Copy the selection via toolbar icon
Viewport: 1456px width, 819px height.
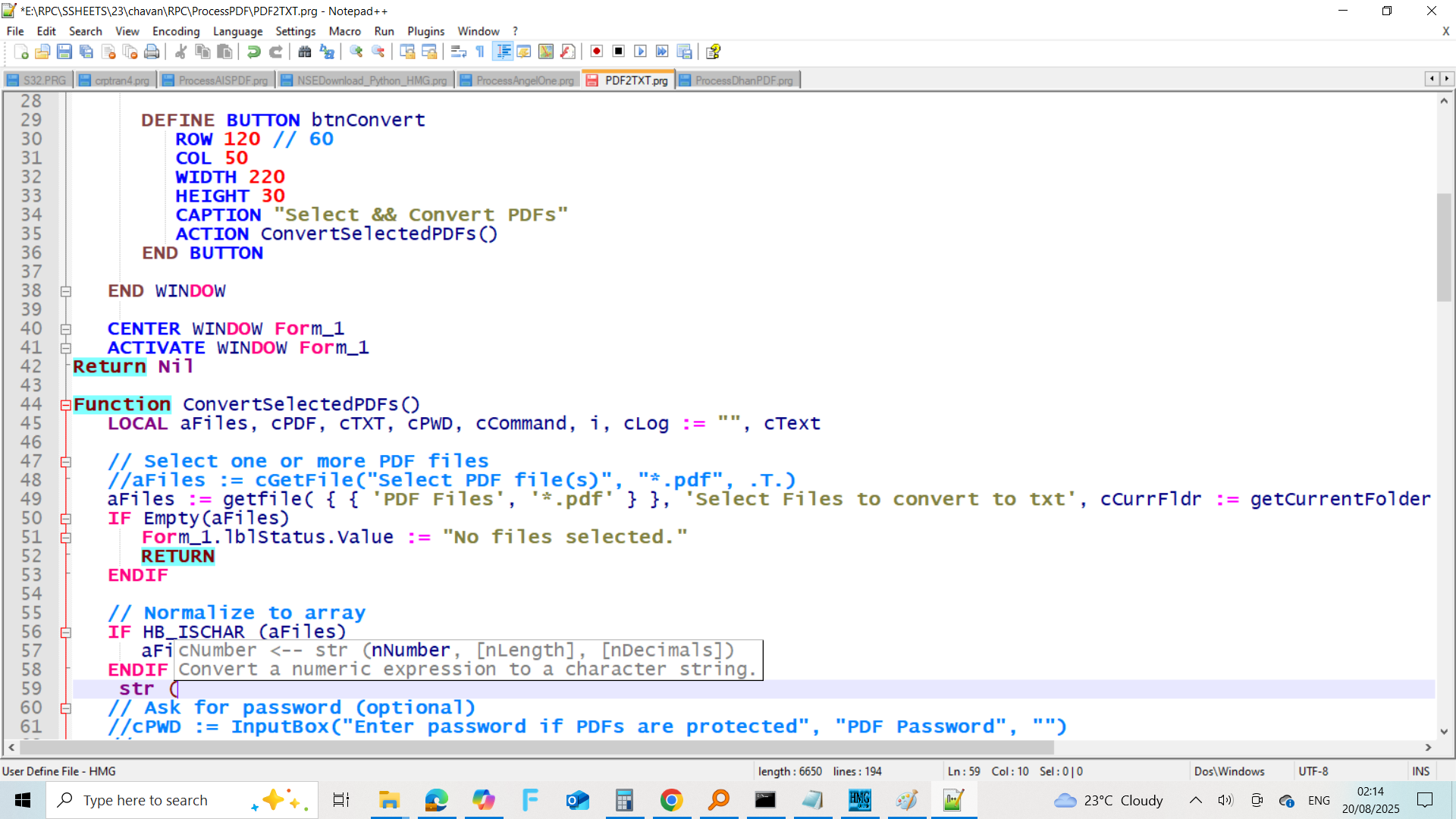202,52
